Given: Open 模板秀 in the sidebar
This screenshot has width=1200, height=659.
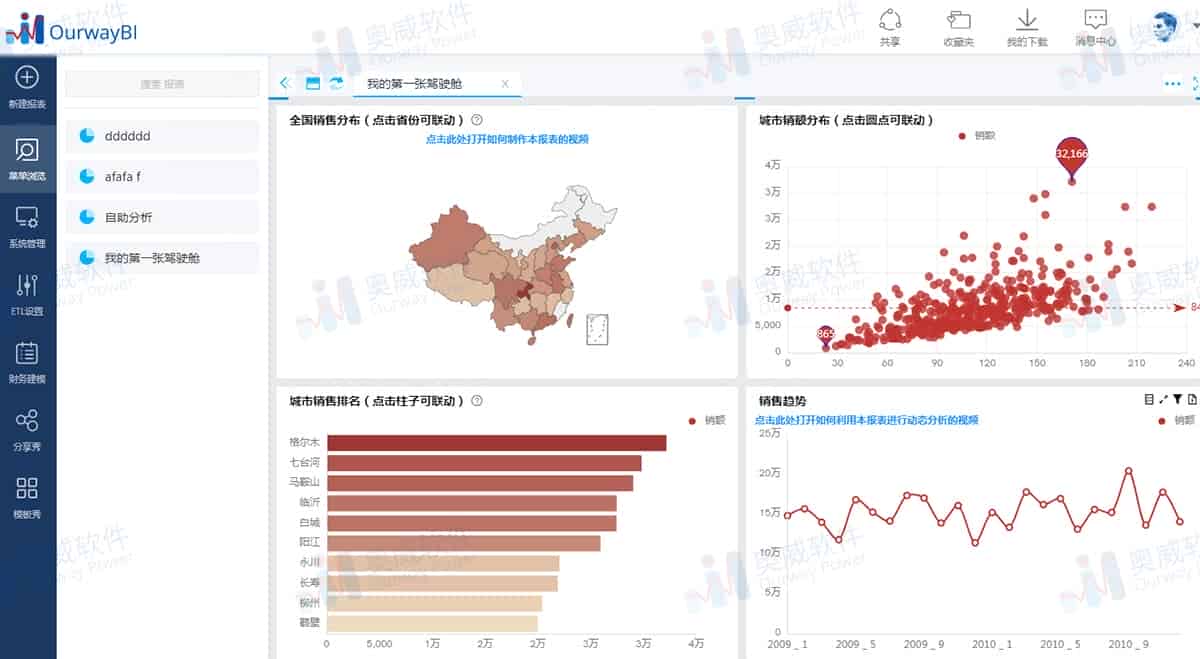Looking at the screenshot, I should tap(27, 498).
